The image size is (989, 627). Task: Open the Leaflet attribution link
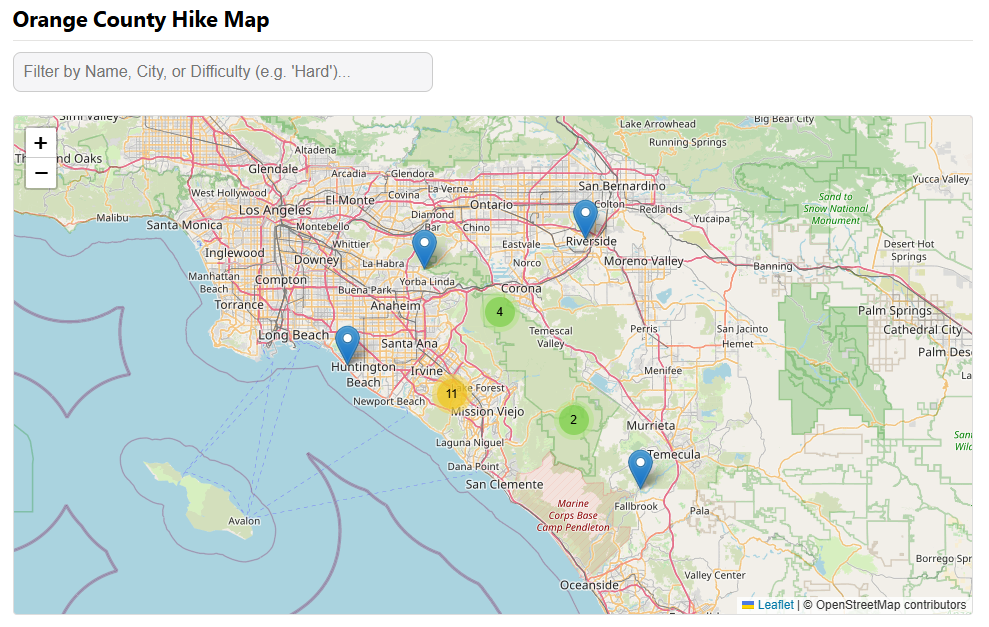(x=775, y=605)
